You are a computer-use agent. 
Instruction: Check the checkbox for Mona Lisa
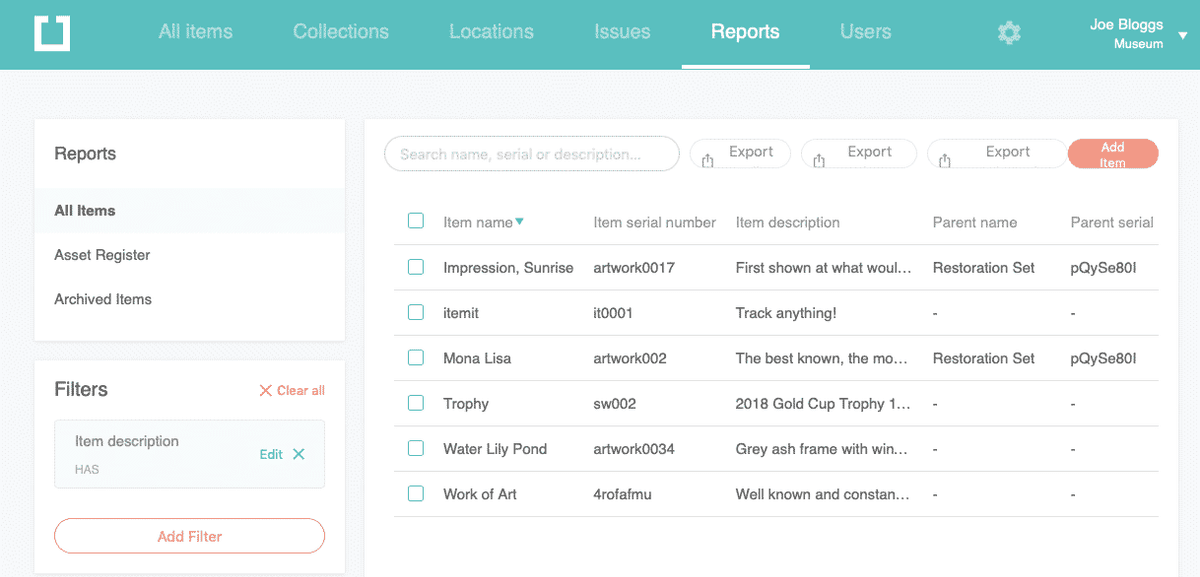416,357
